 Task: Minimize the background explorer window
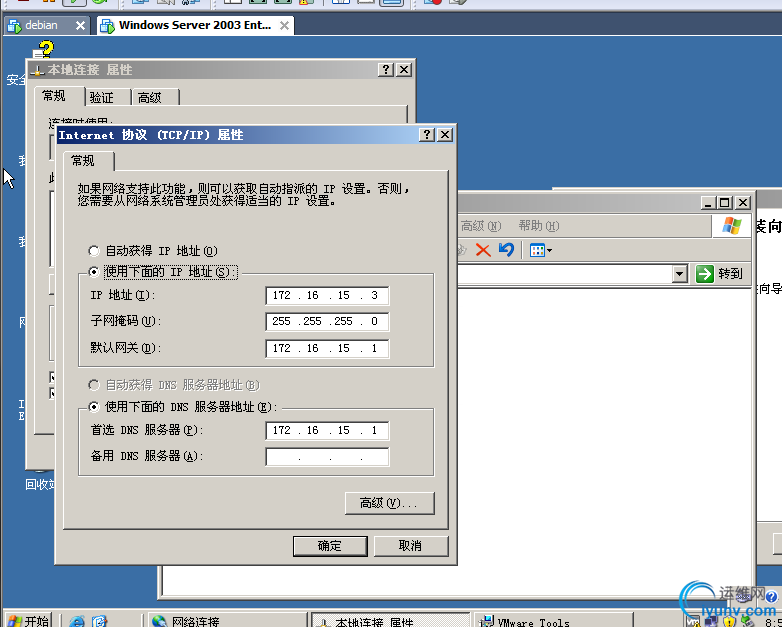pos(708,203)
